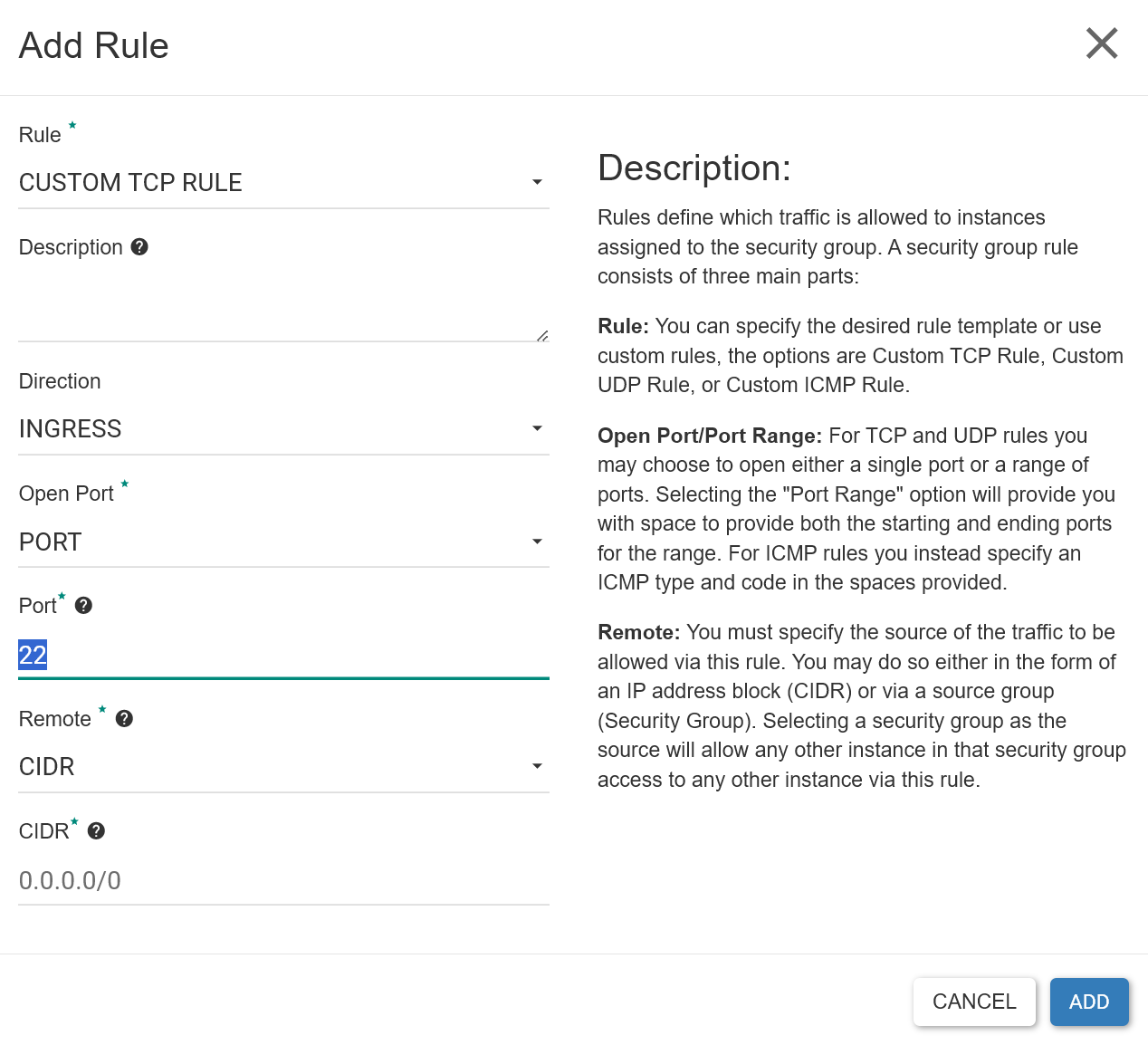Image resolution: width=1148 pixels, height=1045 pixels.
Task: Click the Port help question icon
Action: [x=83, y=606]
